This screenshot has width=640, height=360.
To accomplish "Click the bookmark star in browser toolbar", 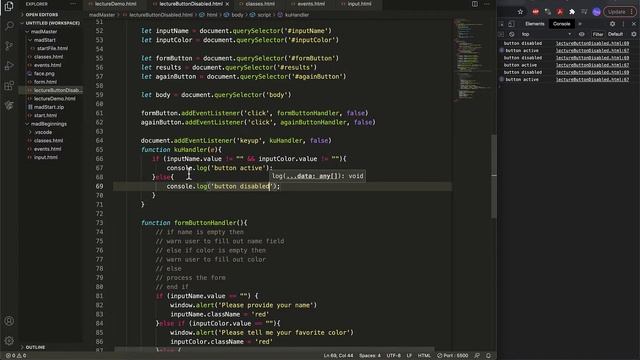I will tap(520, 12).
